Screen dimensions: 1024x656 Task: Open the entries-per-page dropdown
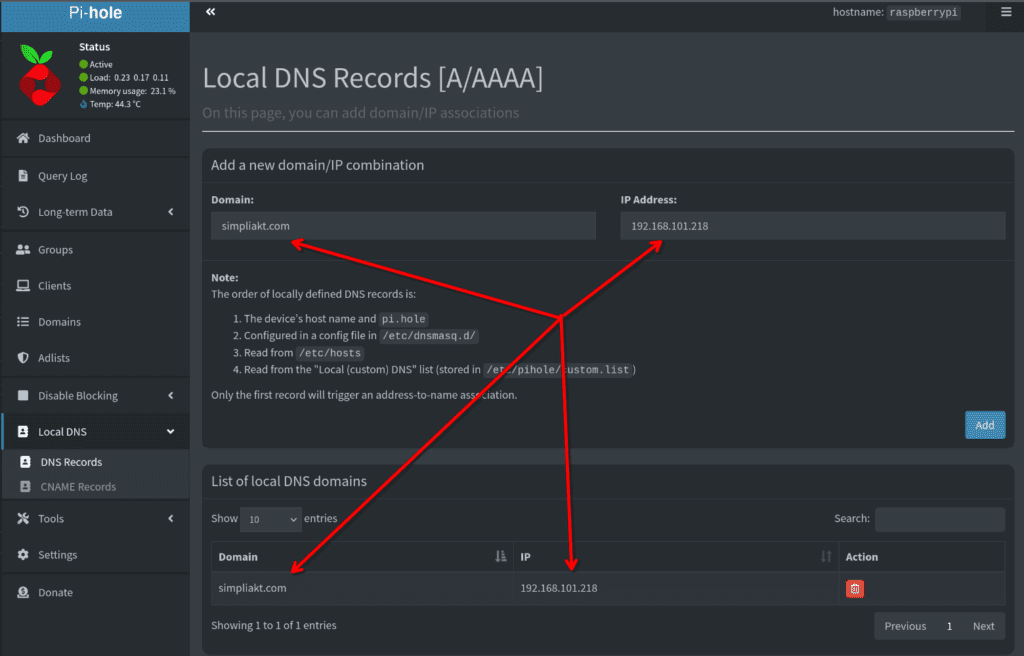270,519
